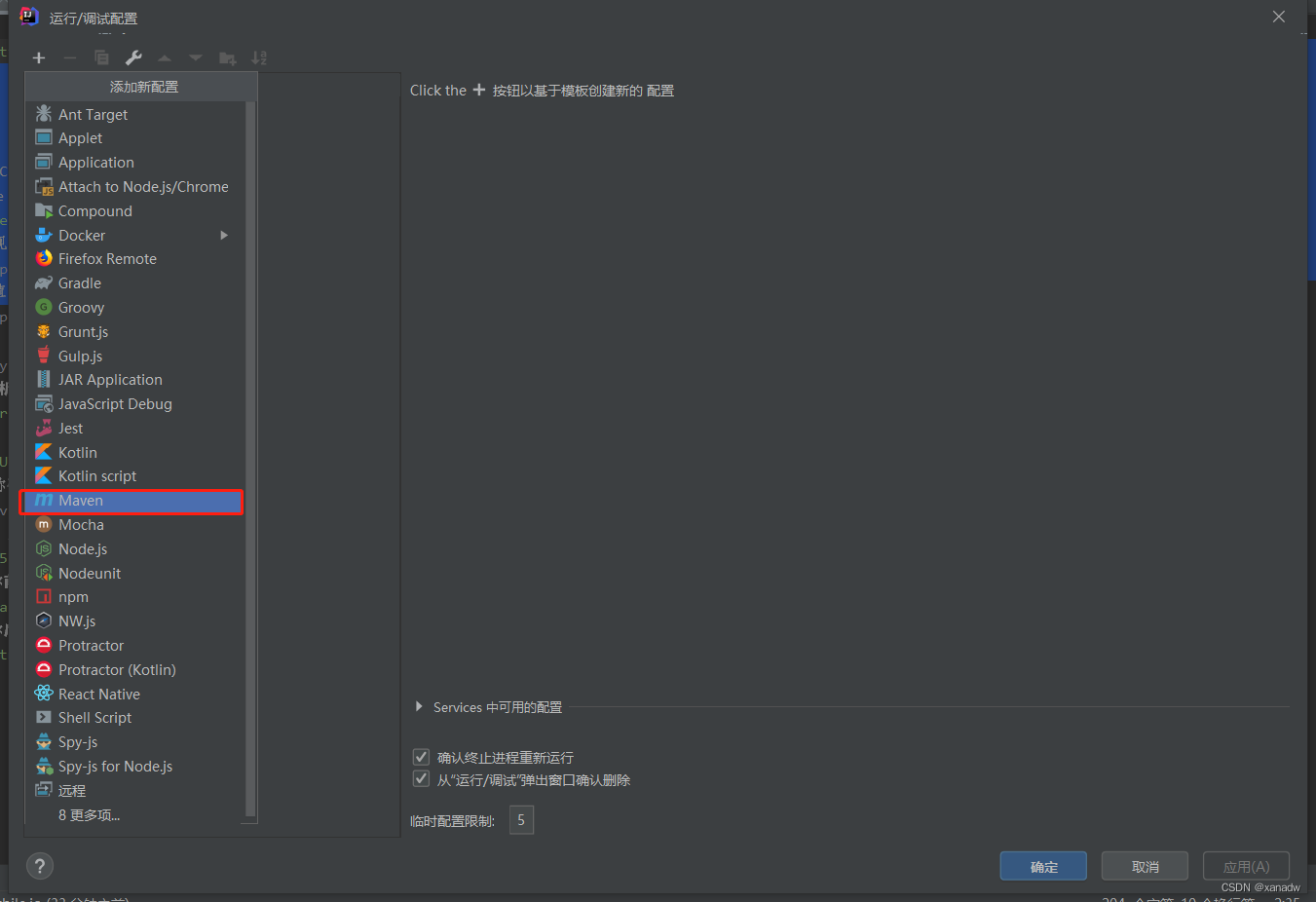The height and width of the screenshot is (902, 1316).
Task: Click the Firefox Remote icon
Action: click(44, 258)
